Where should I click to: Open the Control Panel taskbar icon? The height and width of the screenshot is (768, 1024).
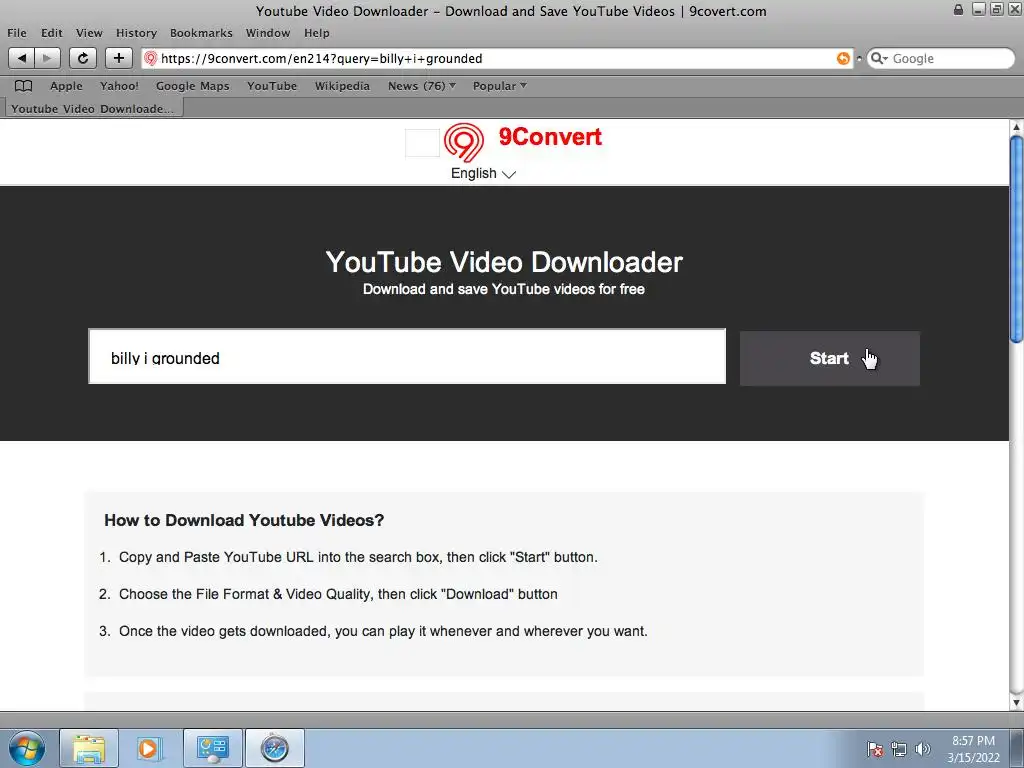click(x=213, y=748)
